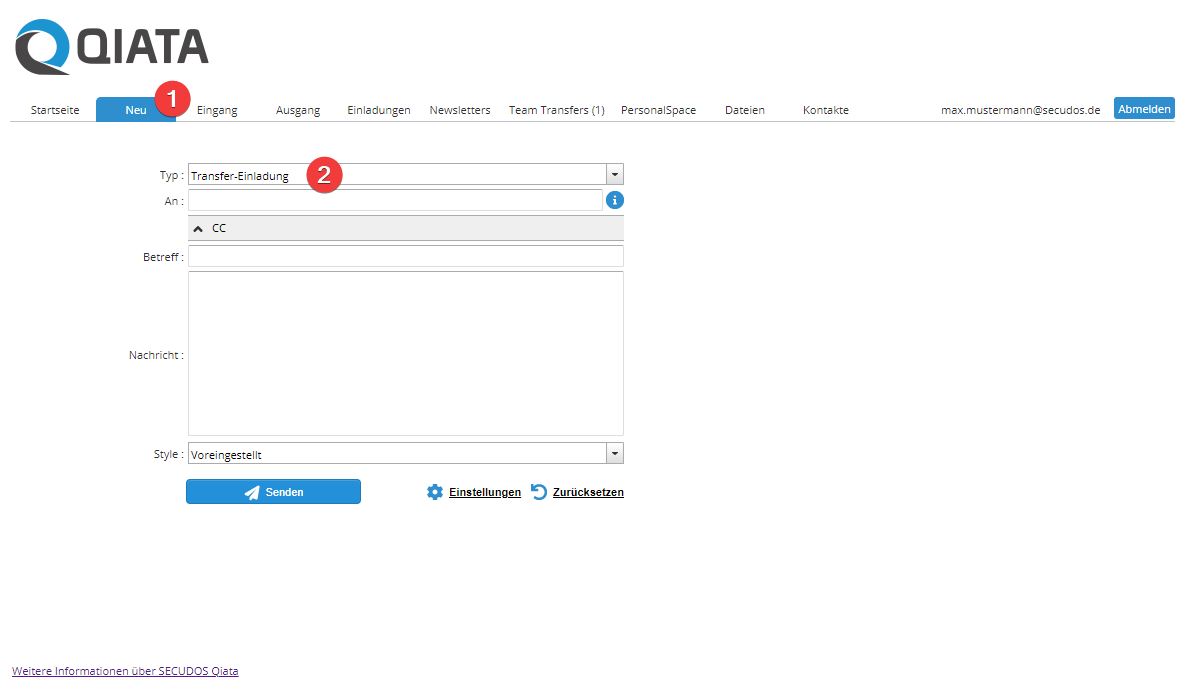The height and width of the screenshot is (690, 1185).
Task: Click into the Betreff input field
Action: pyautogui.click(x=405, y=257)
